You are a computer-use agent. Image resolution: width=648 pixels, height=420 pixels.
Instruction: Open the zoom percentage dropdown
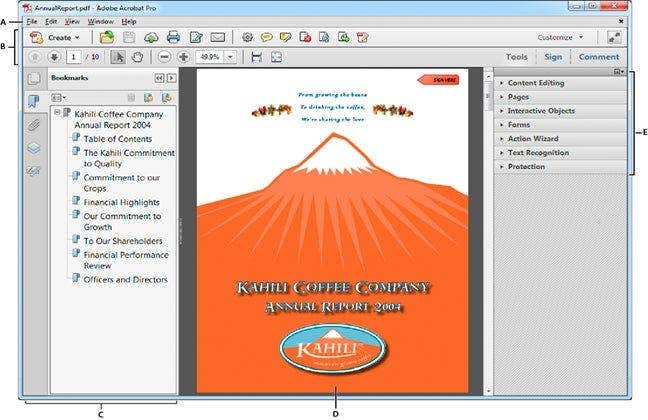click(x=230, y=57)
